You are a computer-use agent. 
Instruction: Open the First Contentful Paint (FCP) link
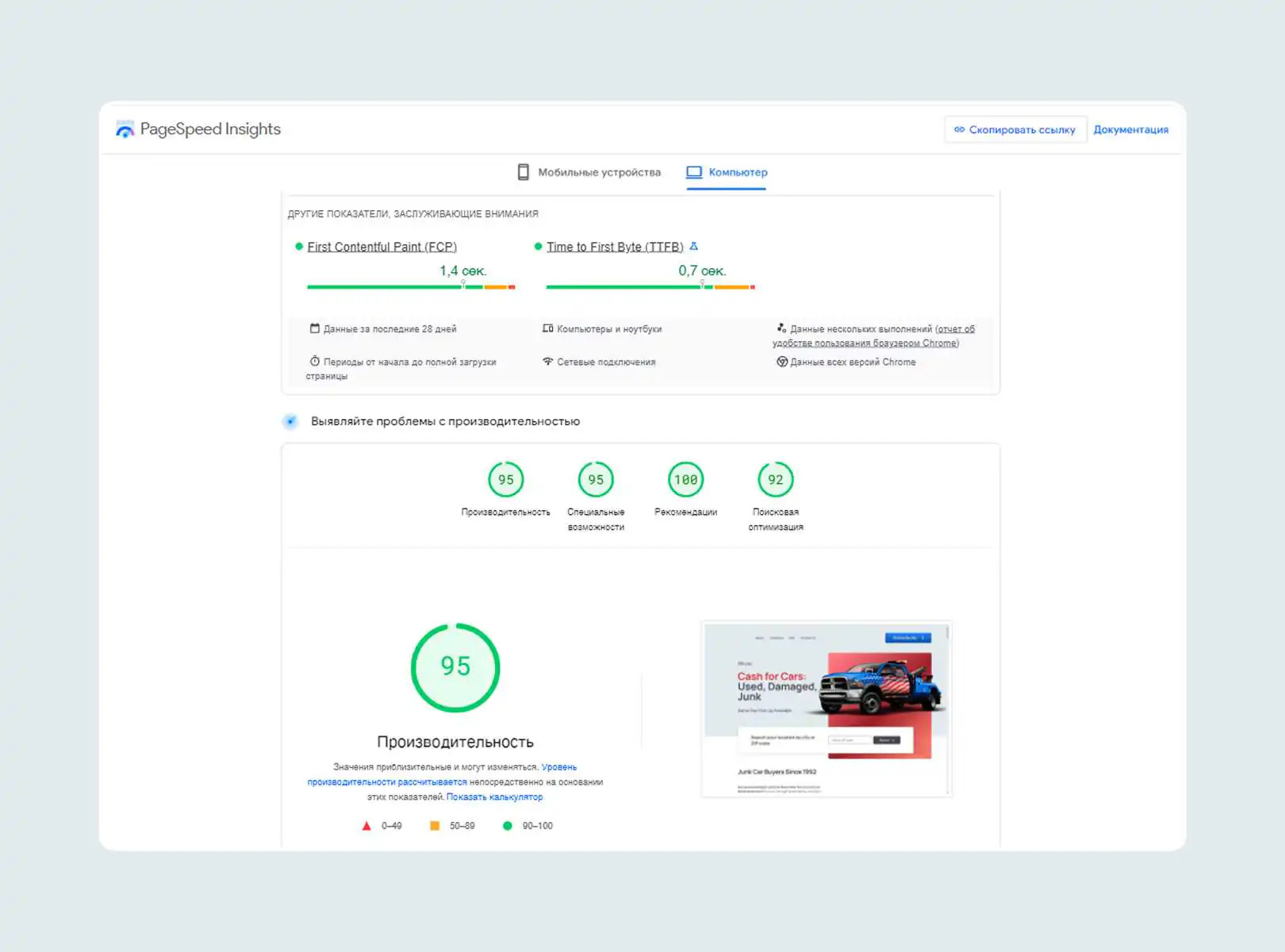pos(382,247)
